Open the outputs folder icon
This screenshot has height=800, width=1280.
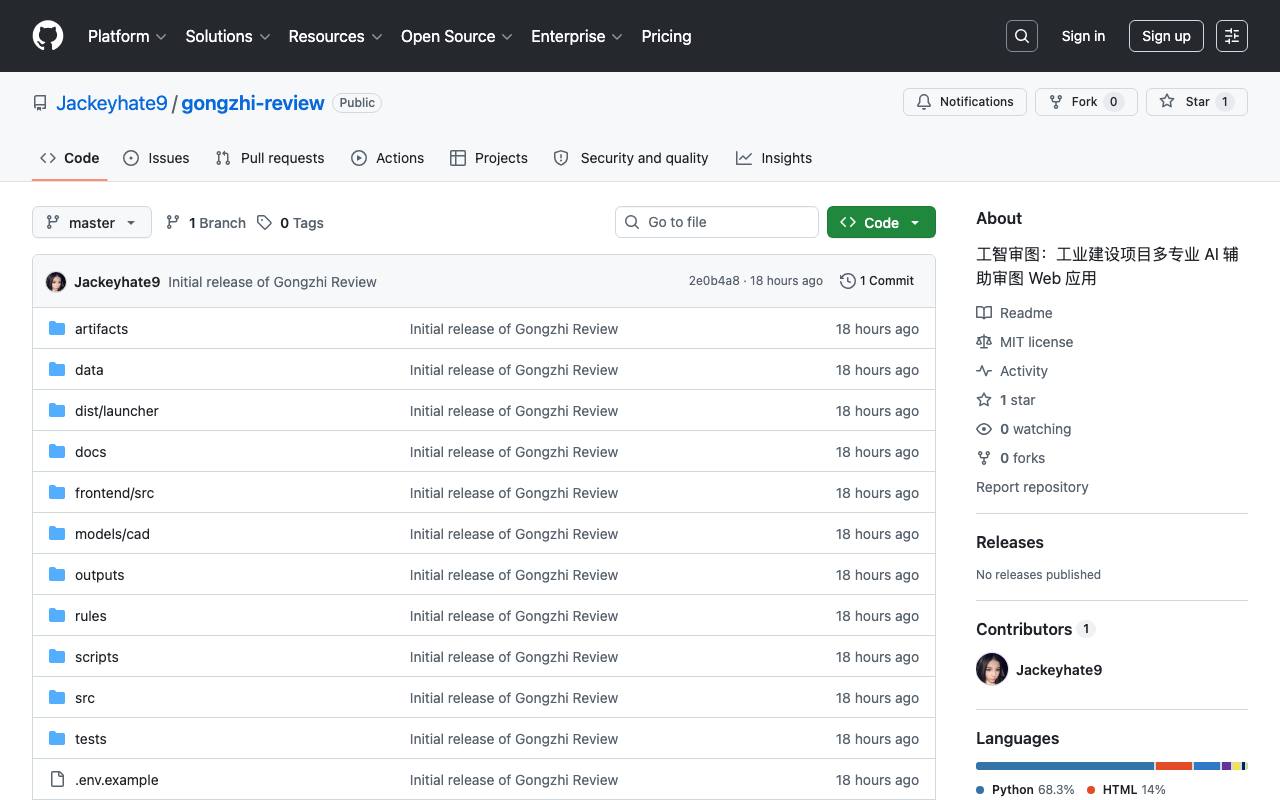pos(57,575)
